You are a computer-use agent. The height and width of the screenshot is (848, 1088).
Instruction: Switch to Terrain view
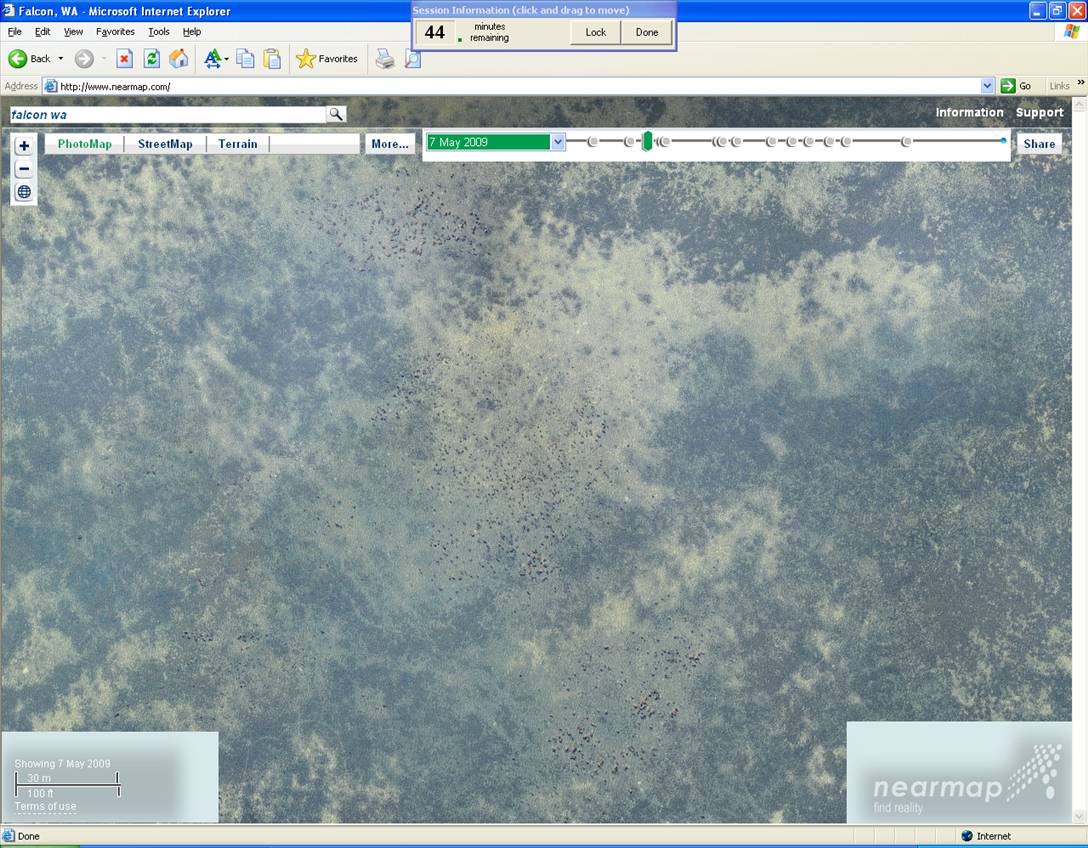(x=238, y=144)
